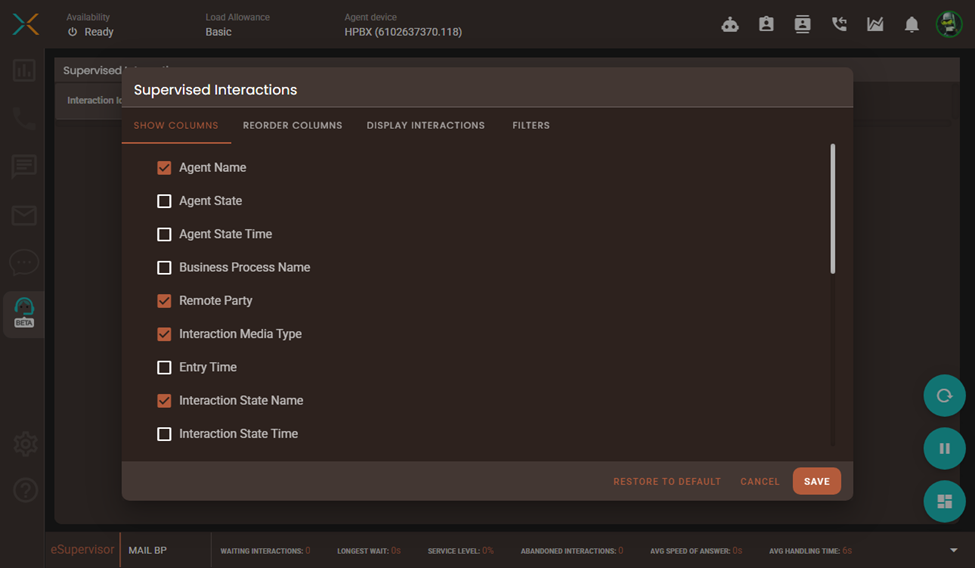Click the column list vertical scrollbar
The width and height of the screenshot is (975, 568).
[832, 210]
